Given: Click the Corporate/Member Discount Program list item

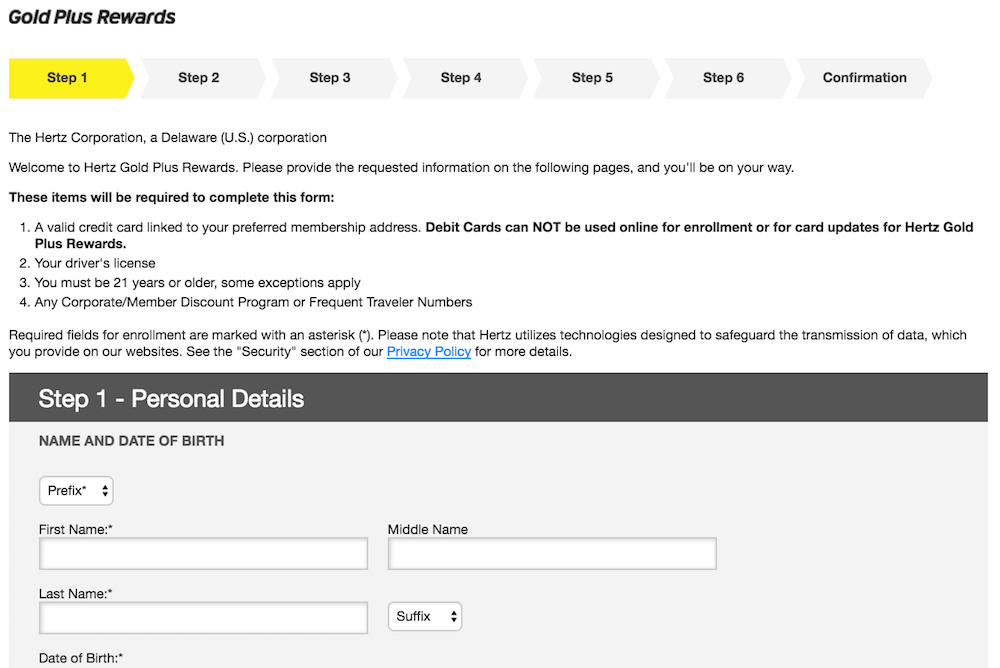Looking at the screenshot, I should coord(253,302).
